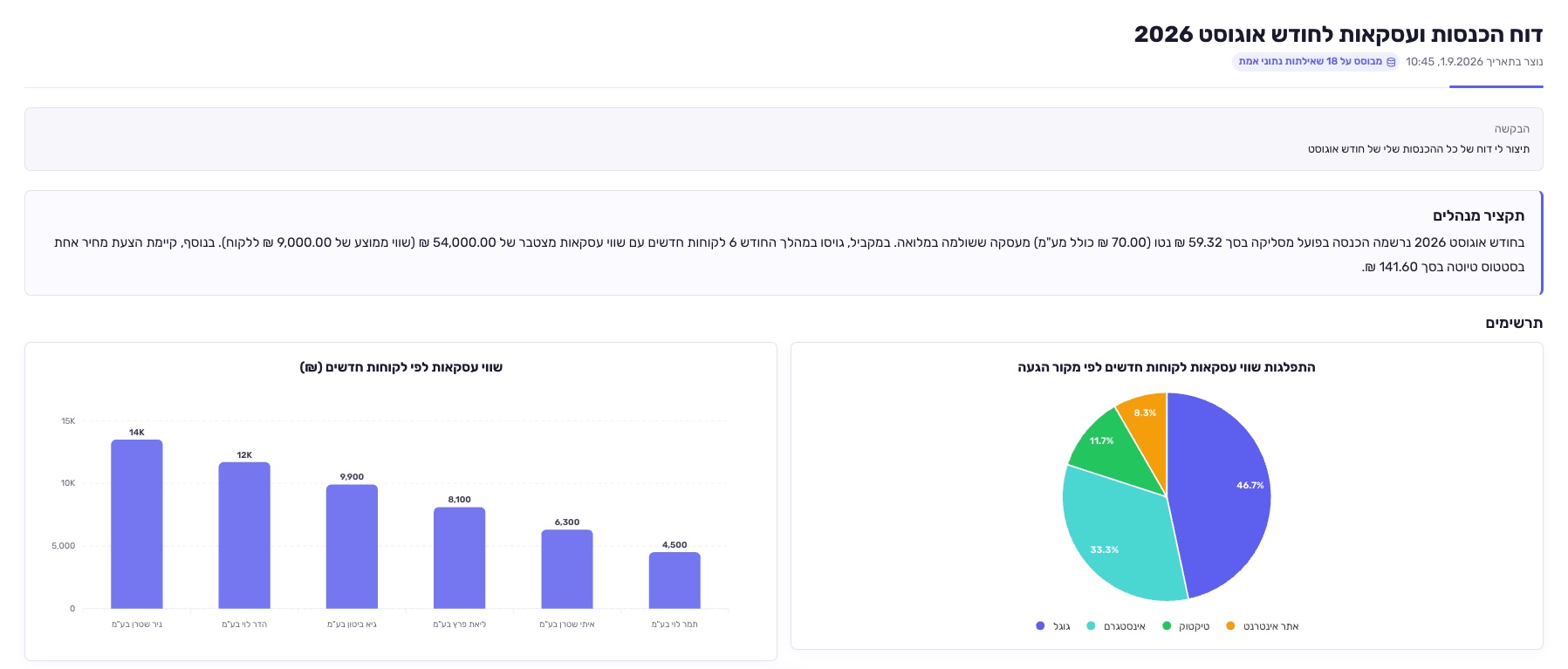Click the 'הבקשה' label in the request box
This screenshot has height=669, width=1568.
1512,129
